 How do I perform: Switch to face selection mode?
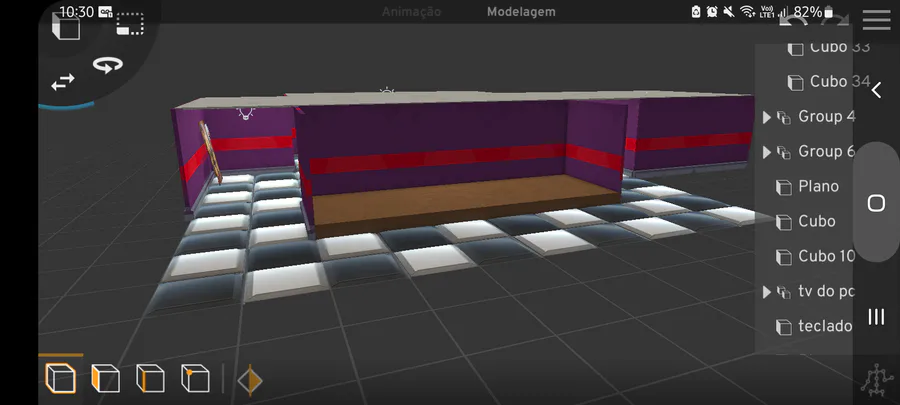pos(106,379)
